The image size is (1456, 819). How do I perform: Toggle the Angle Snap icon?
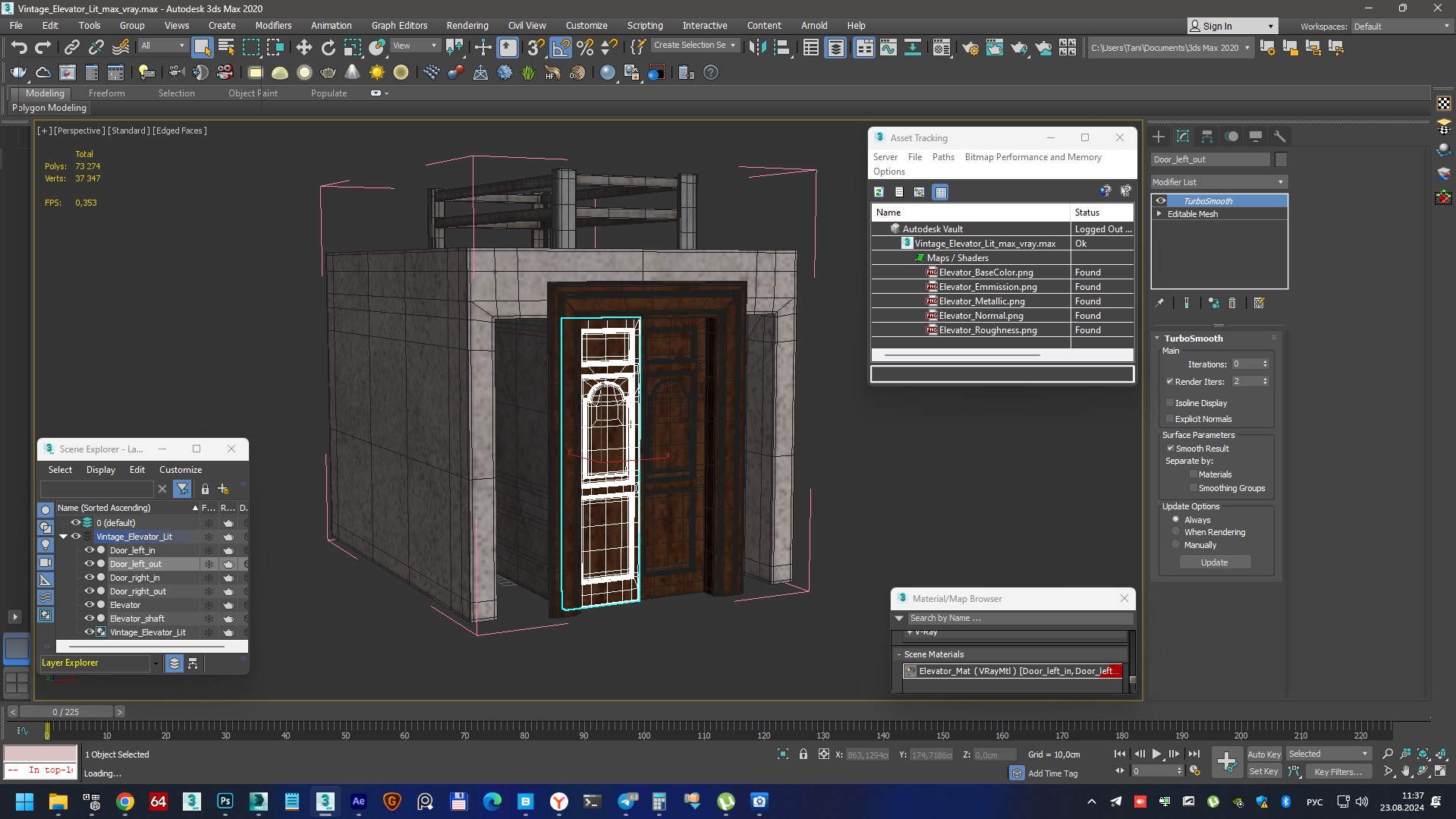561,48
